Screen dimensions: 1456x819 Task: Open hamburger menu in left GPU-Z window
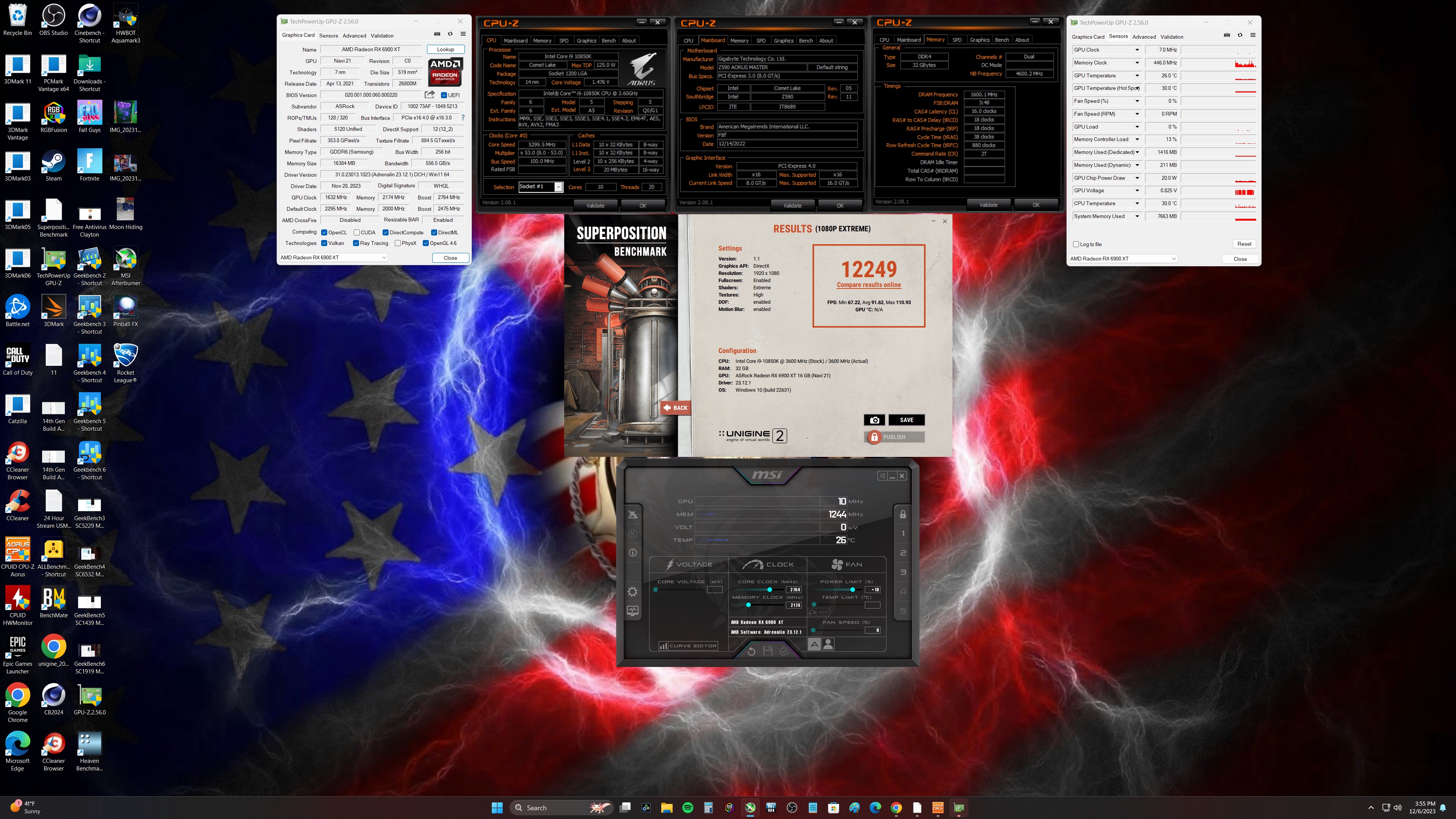(x=463, y=35)
